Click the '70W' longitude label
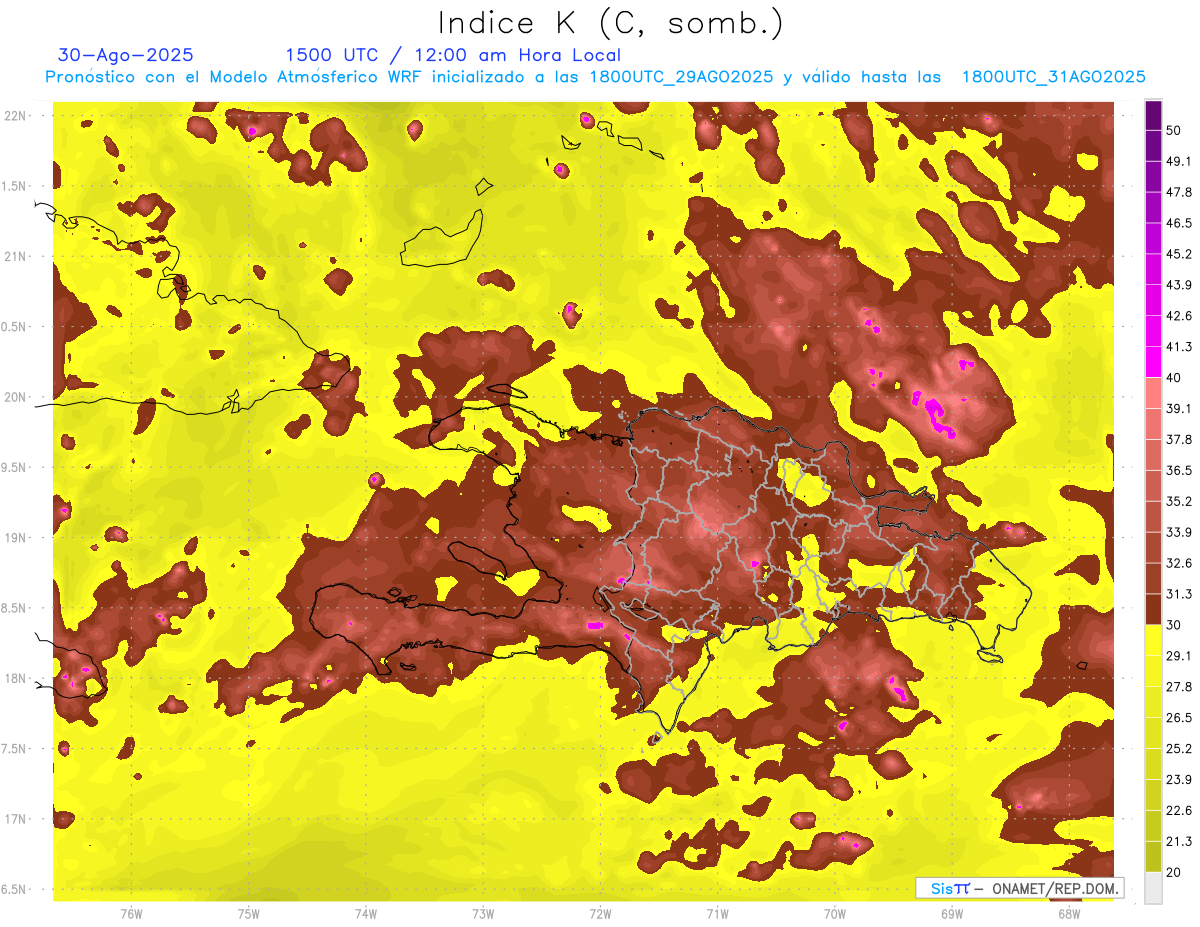 pos(835,915)
